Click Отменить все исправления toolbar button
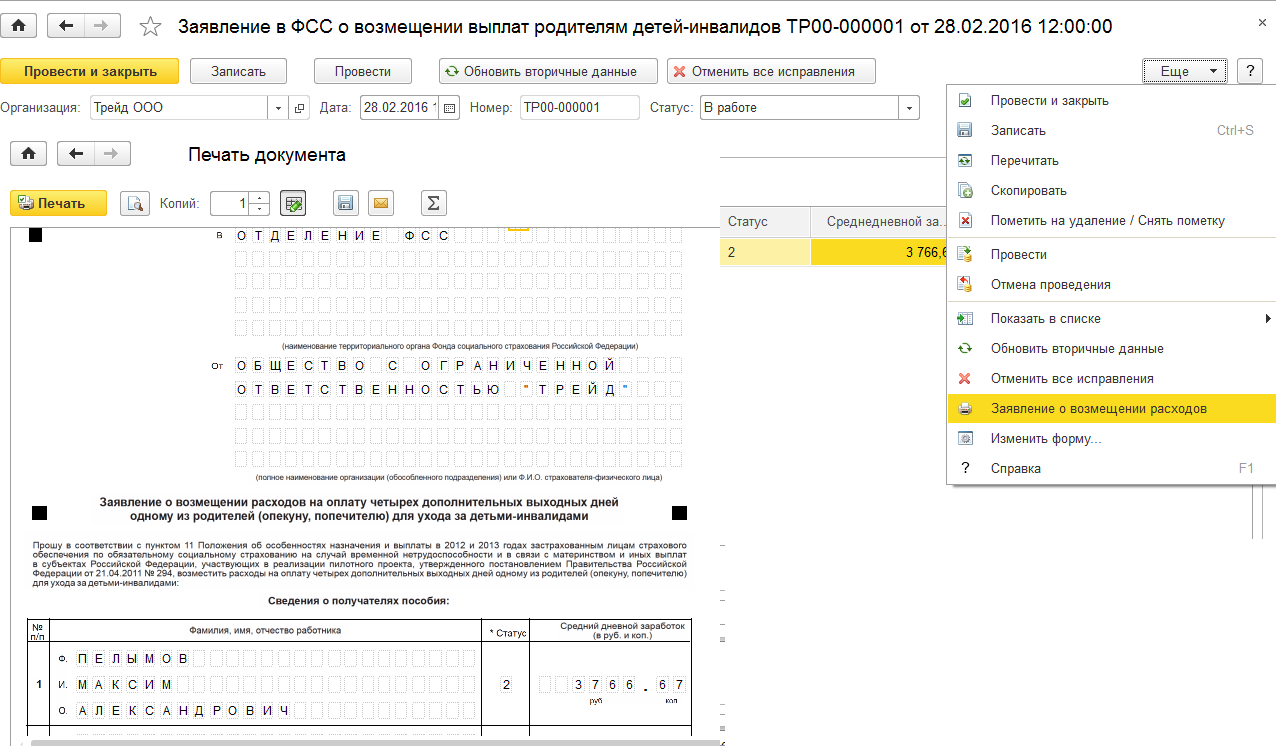 click(771, 71)
